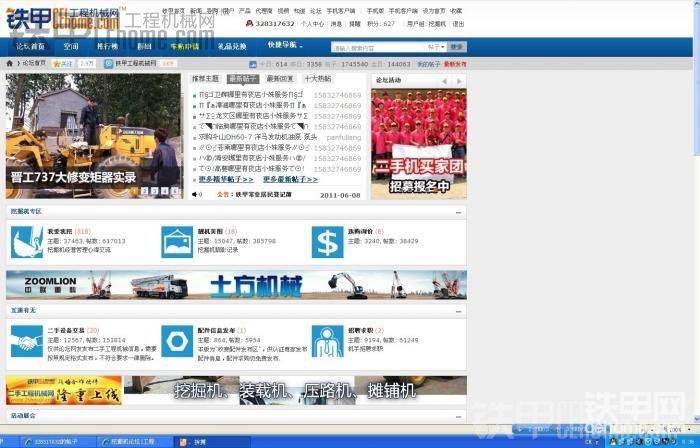Viewport: 700px width, 448px height.
Task: Open the 二手机买家团 activity image
Action: 419,143
